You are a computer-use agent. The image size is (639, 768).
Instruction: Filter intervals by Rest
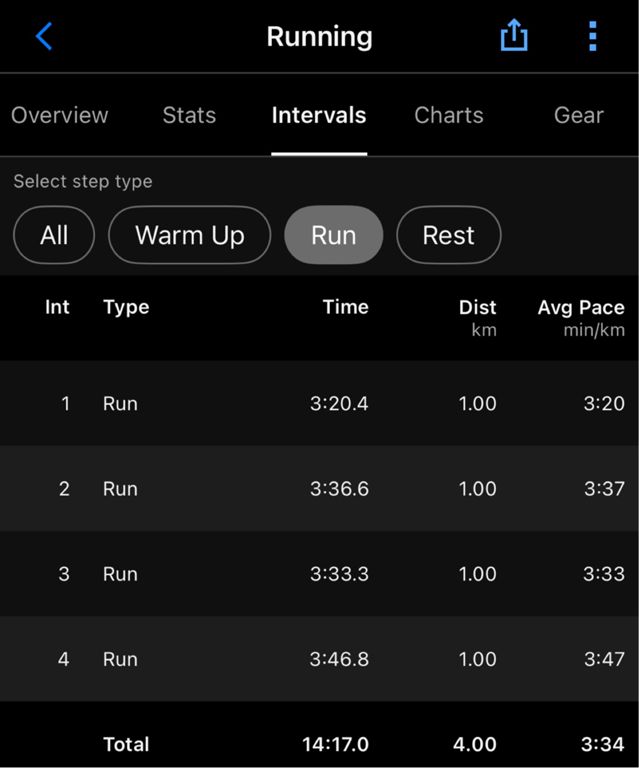(x=449, y=235)
